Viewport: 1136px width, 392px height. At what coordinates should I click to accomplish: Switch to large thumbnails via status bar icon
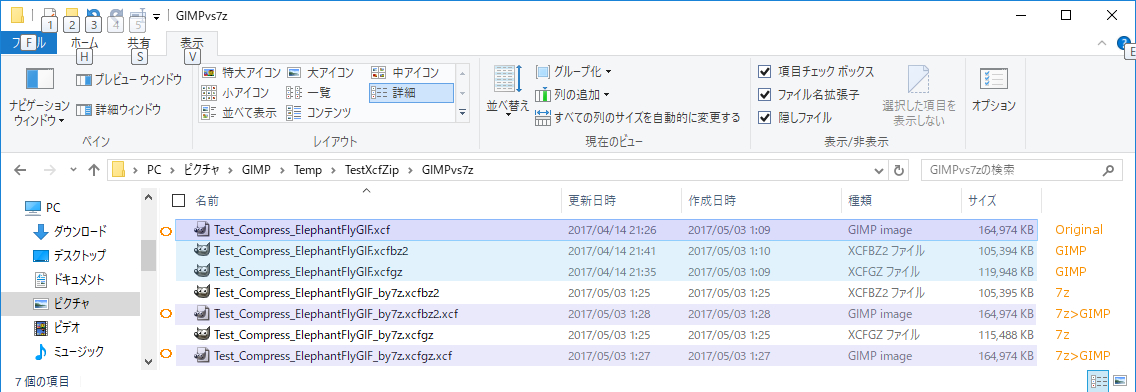pyautogui.click(x=1119, y=381)
